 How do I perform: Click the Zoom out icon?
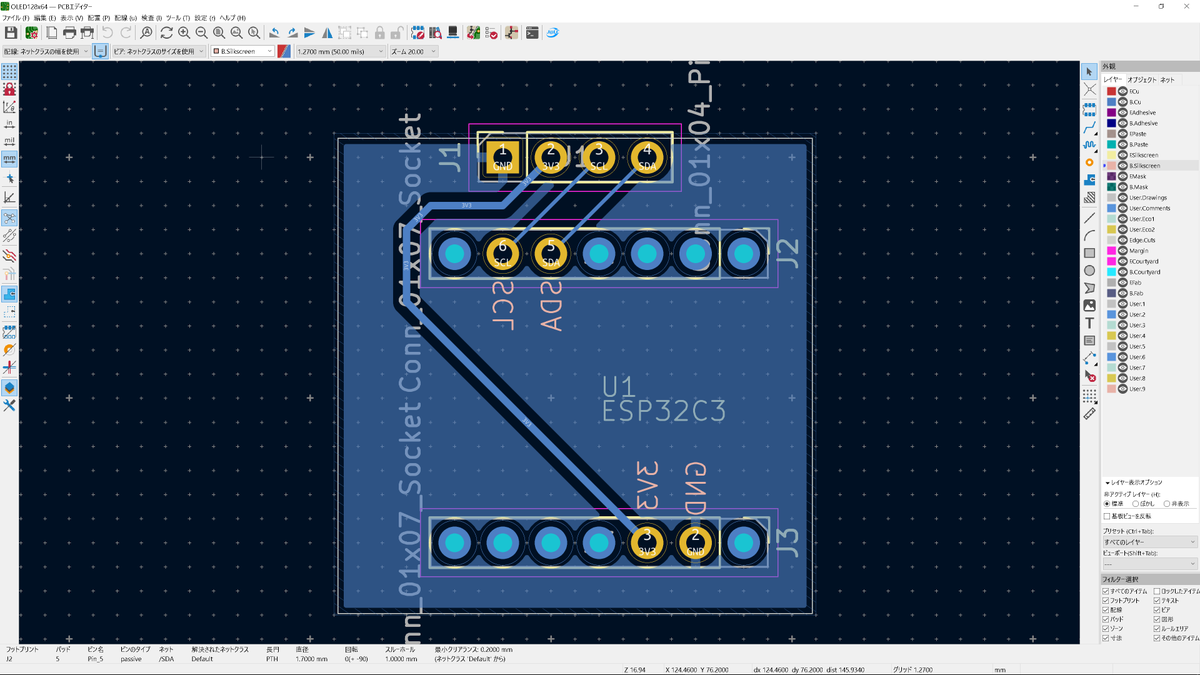point(201,33)
